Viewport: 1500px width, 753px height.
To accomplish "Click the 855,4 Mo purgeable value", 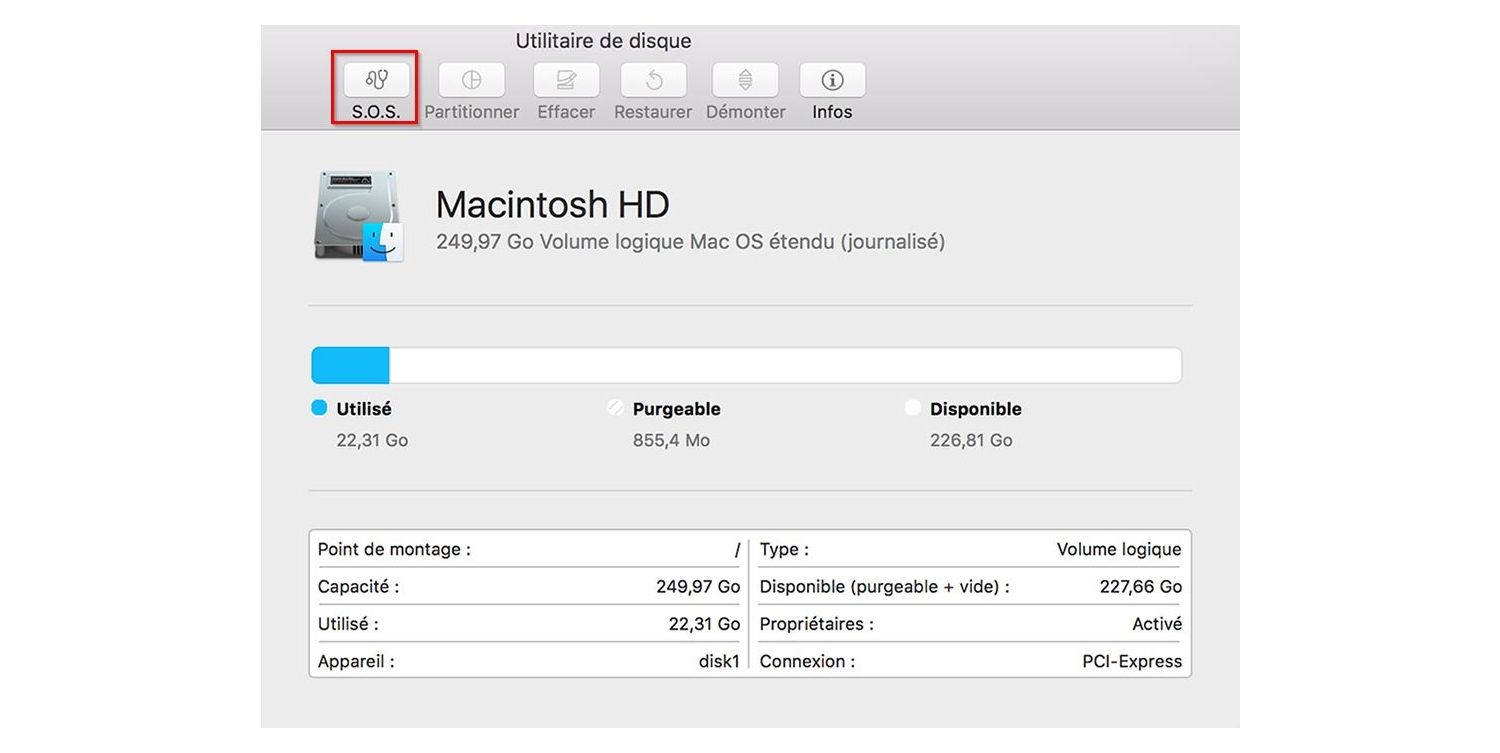I will pos(671,440).
